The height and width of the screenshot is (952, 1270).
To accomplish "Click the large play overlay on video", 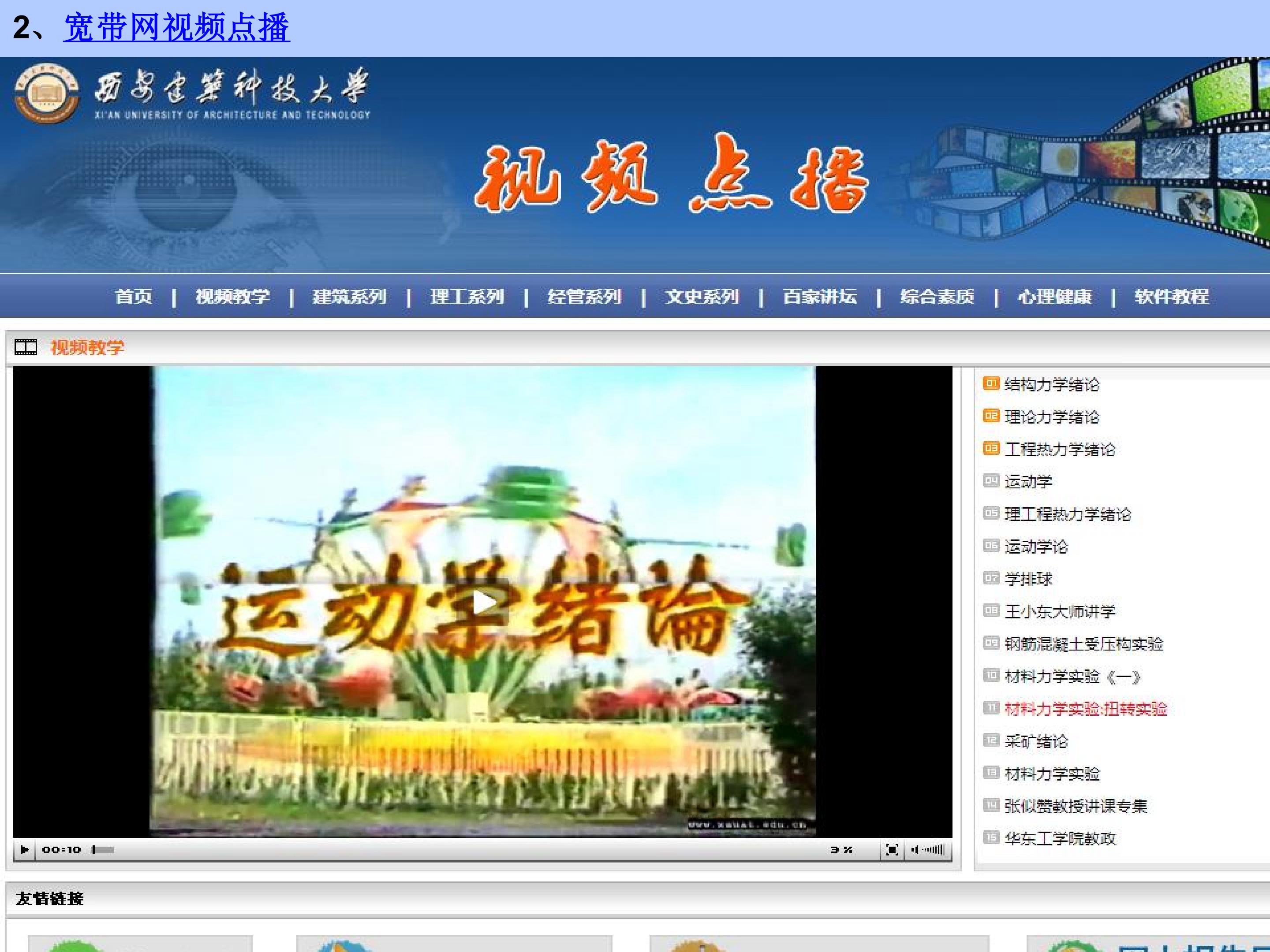I will [x=484, y=602].
